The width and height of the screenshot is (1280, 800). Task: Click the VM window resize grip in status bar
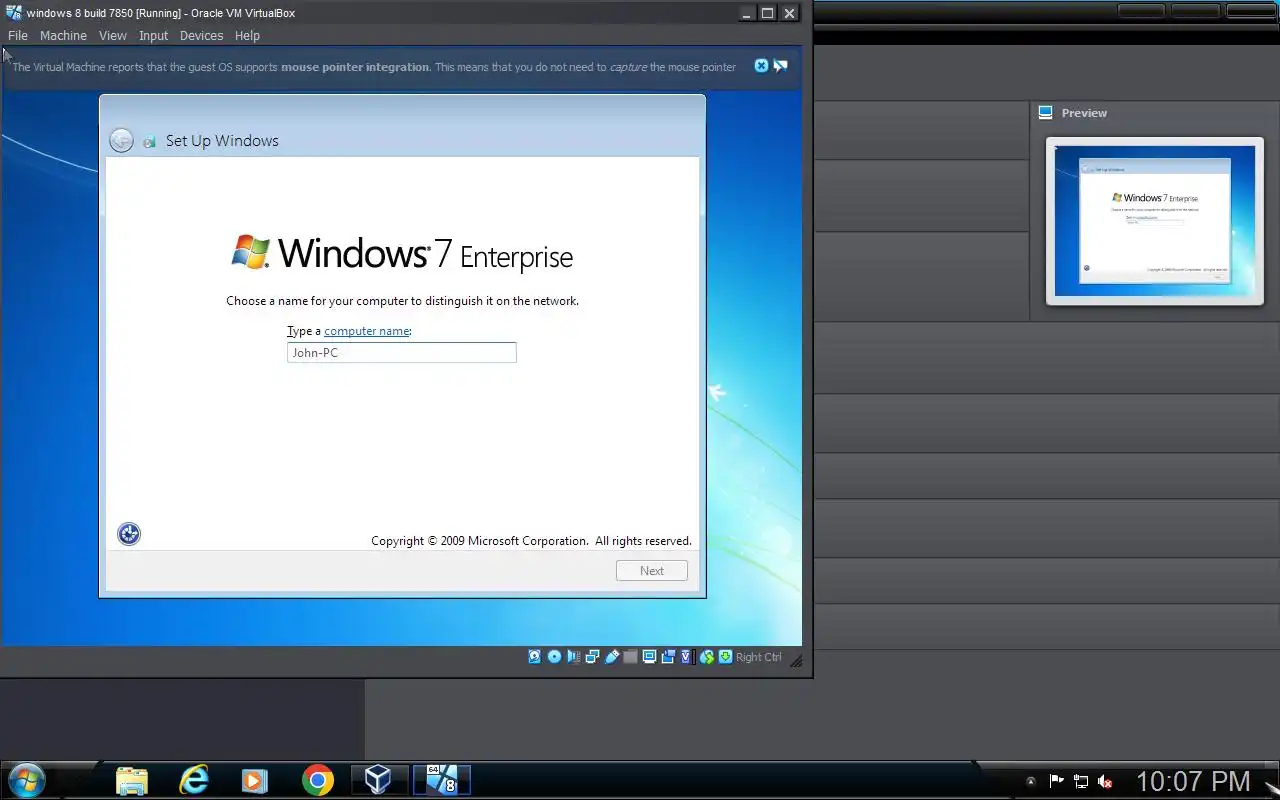(x=797, y=659)
